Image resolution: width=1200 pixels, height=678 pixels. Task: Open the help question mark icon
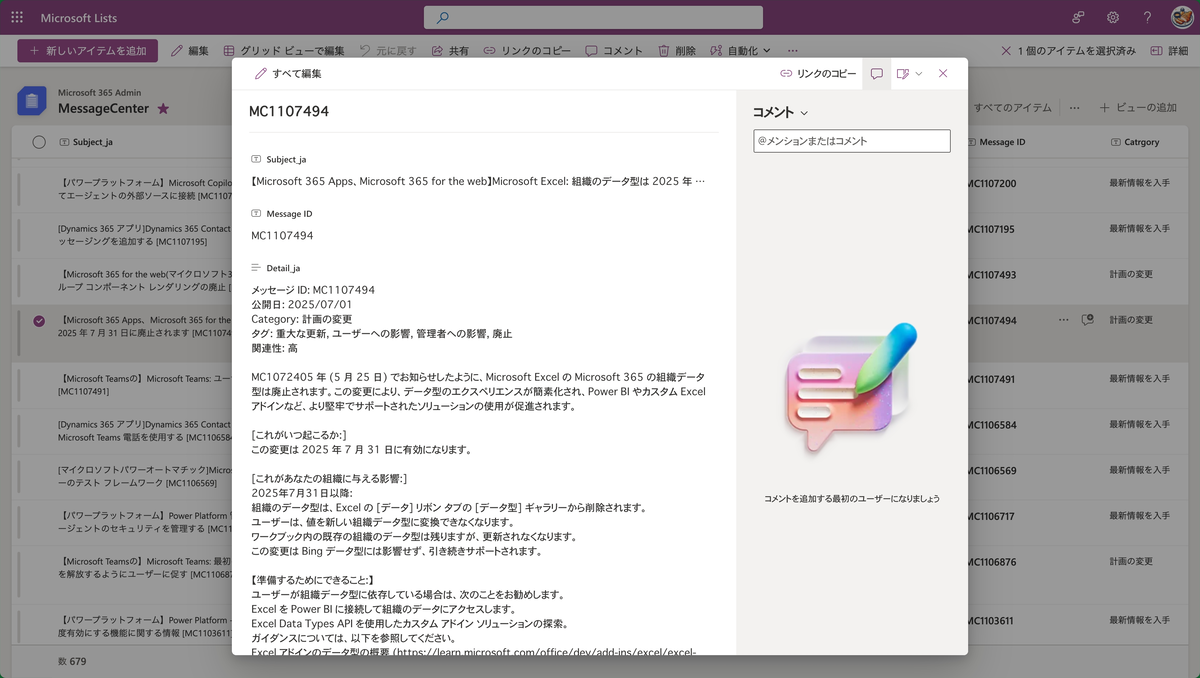pos(1147,17)
